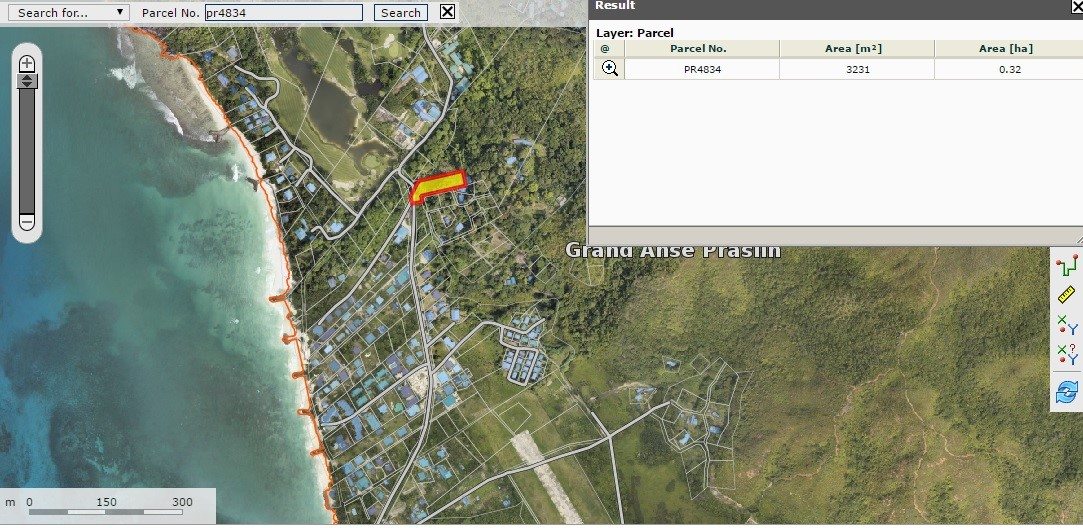Clear the search with the X button
Image resolution: width=1083 pixels, height=528 pixels.
click(448, 12)
